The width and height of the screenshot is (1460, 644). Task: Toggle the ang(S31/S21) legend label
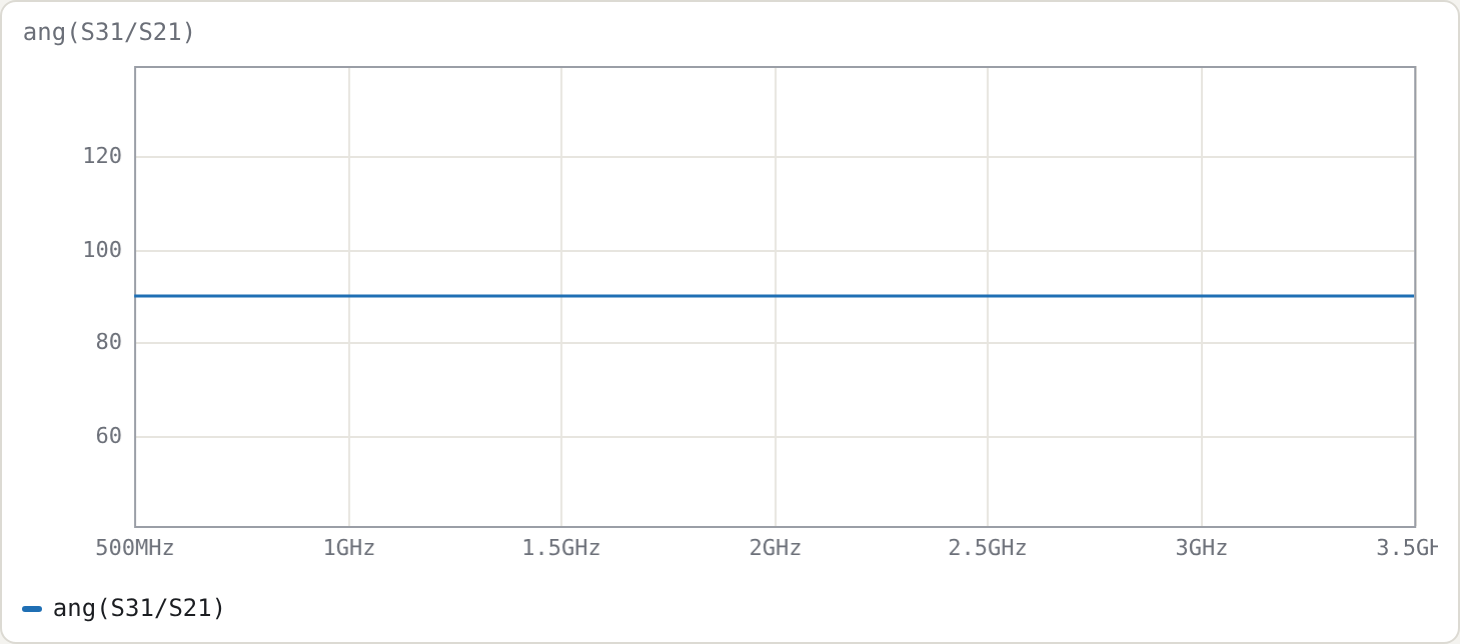coord(139,608)
